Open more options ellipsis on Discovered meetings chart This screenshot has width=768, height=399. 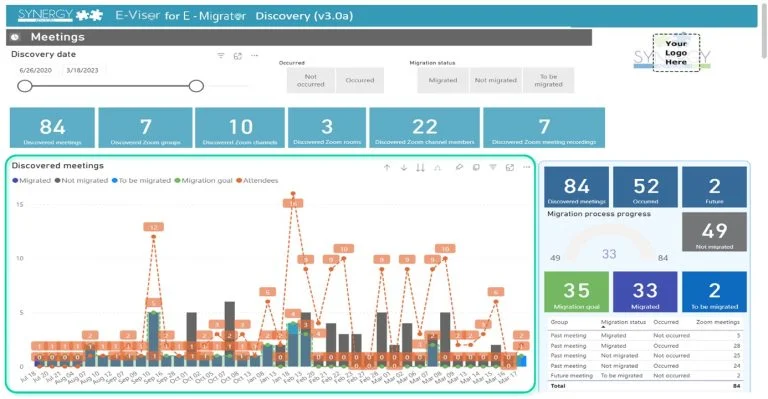click(x=527, y=167)
